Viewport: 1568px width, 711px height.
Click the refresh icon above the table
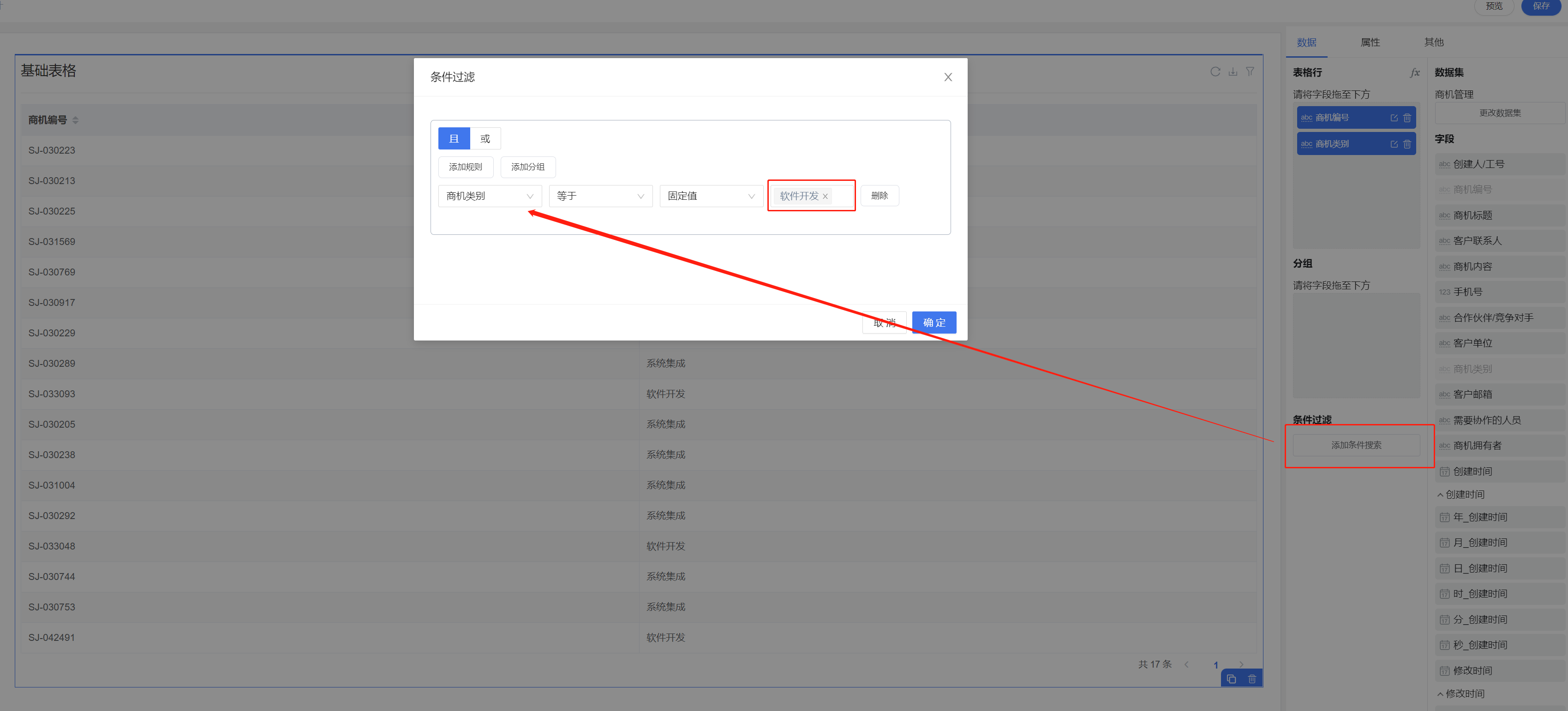point(1215,72)
